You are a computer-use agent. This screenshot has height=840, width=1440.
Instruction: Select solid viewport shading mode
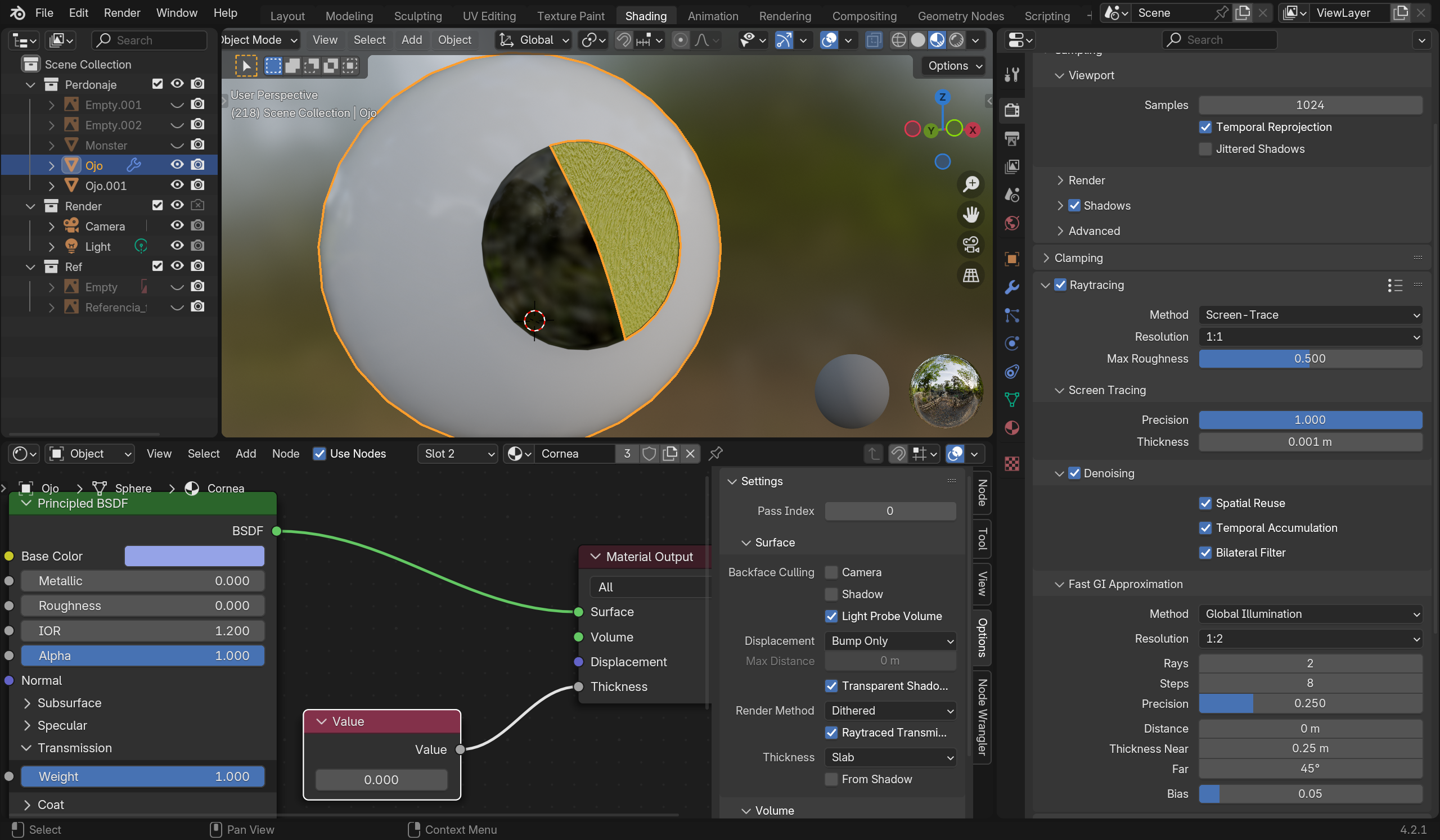(917, 40)
